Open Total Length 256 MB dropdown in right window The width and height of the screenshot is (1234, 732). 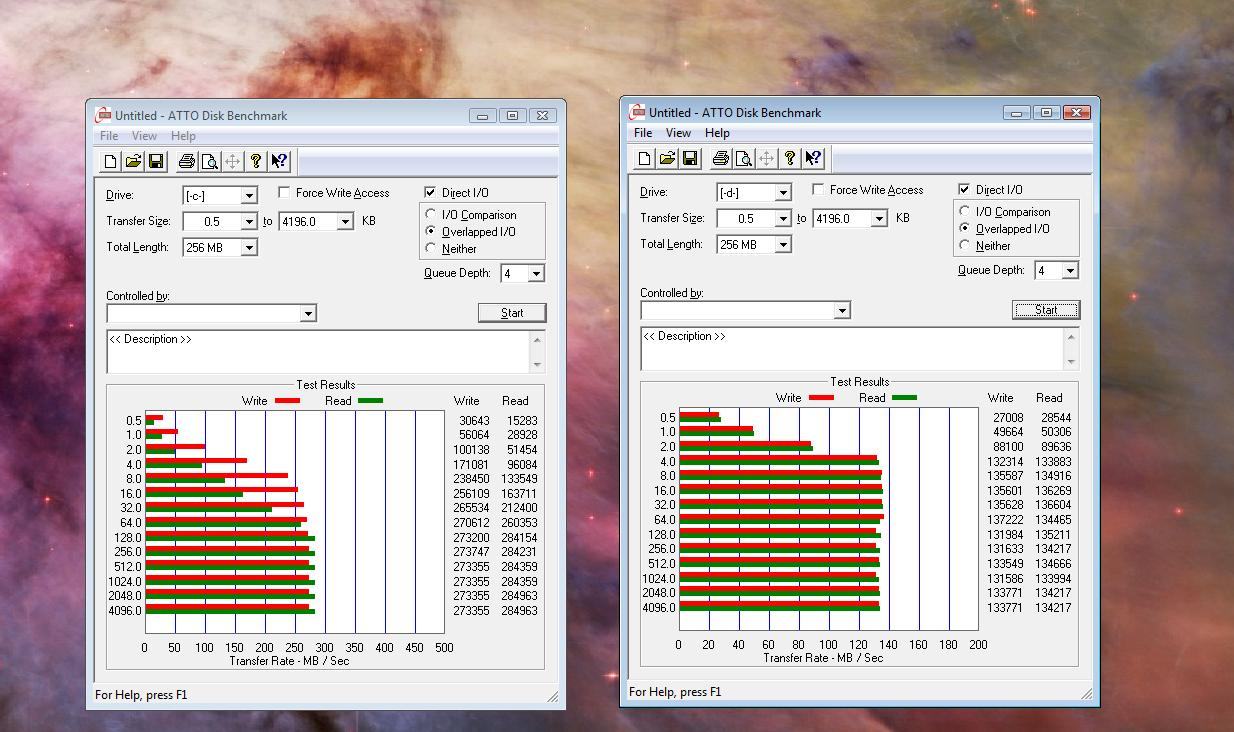[783, 244]
